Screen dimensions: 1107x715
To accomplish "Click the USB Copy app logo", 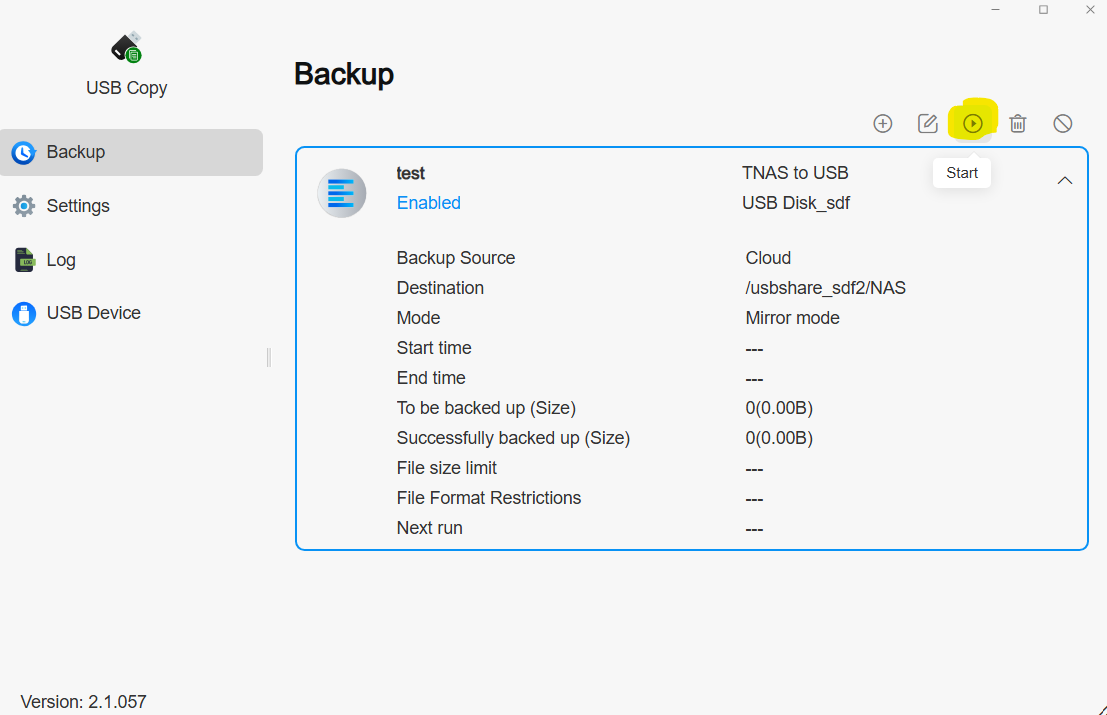I will [127, 47].
